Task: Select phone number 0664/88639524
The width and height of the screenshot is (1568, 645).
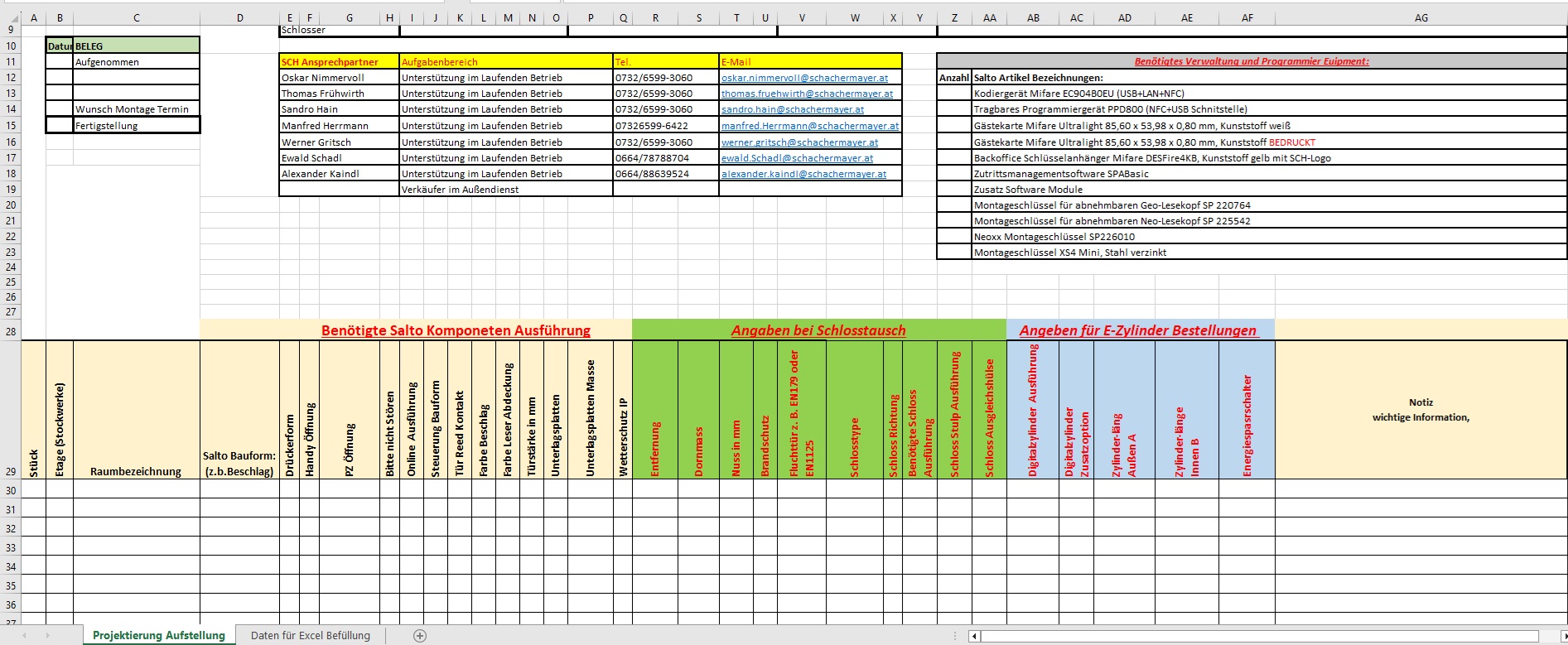Action: pyautogui.click(x=666, y=174)
